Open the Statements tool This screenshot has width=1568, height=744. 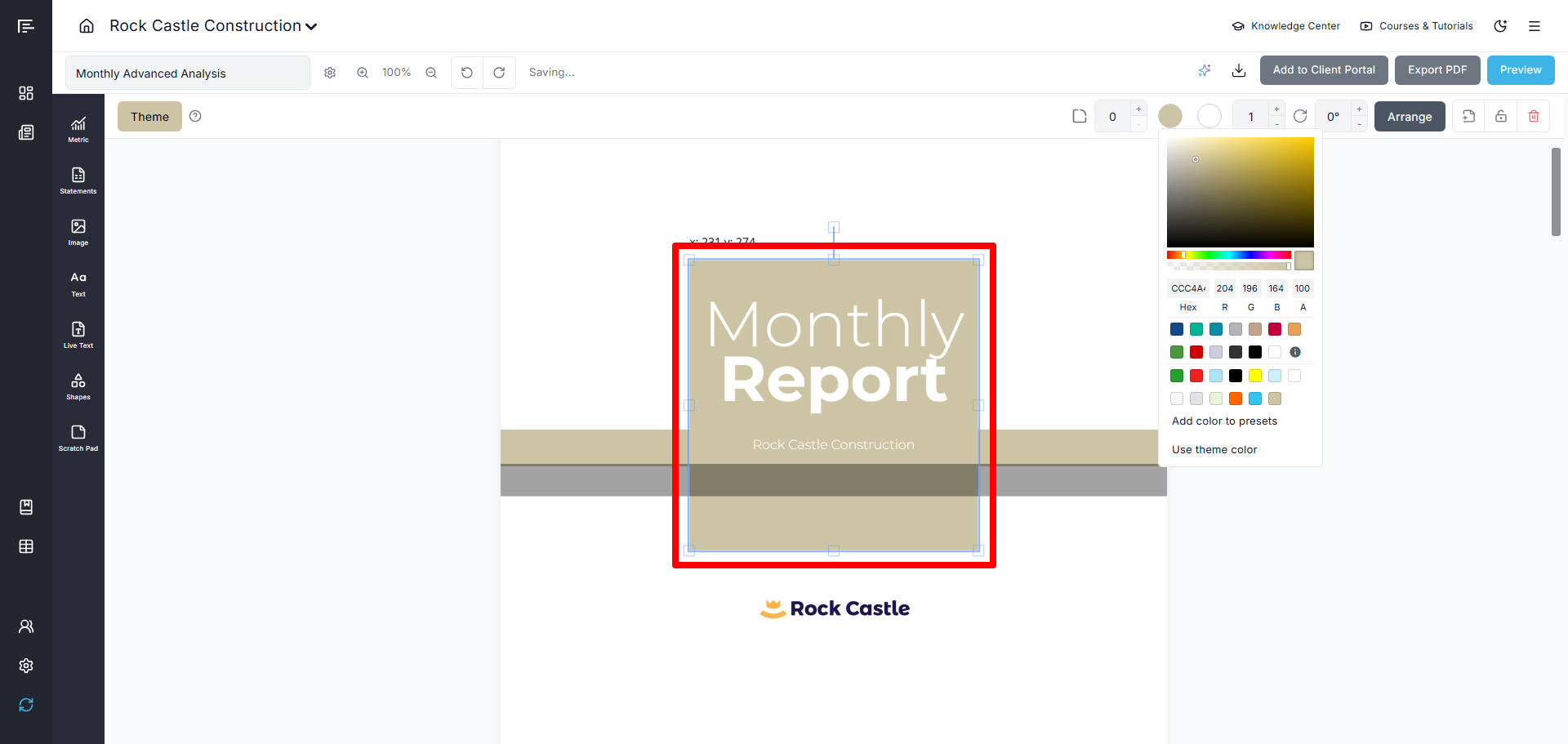click(x=78, y=180)
